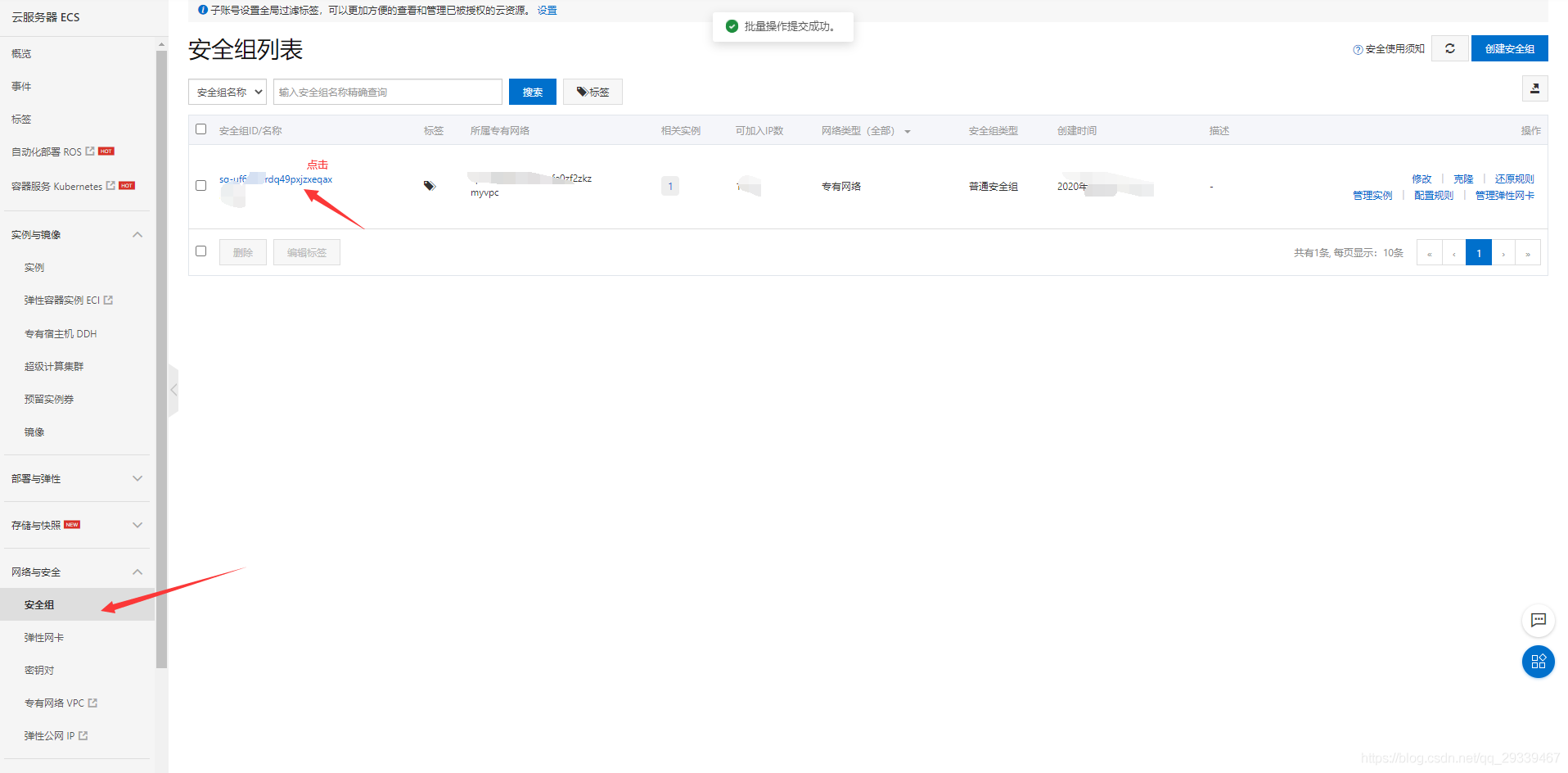Open 专有宿主机 DDH in the sidebar
Image resolution: width=1568 pixels, height=773 pixels.
click(x=61, y=334)
